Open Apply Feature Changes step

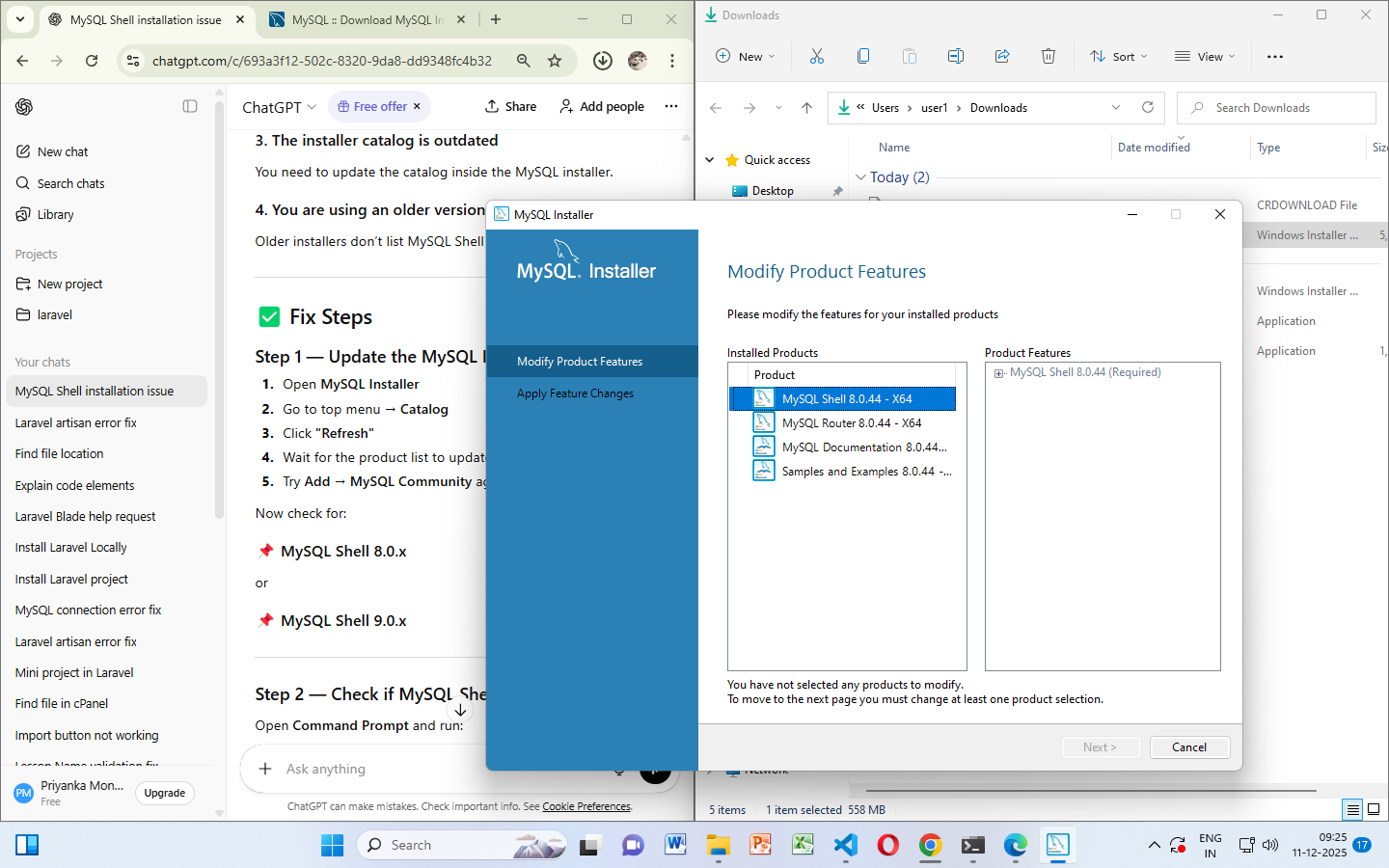pyautogui.click(x=575, y=393)
